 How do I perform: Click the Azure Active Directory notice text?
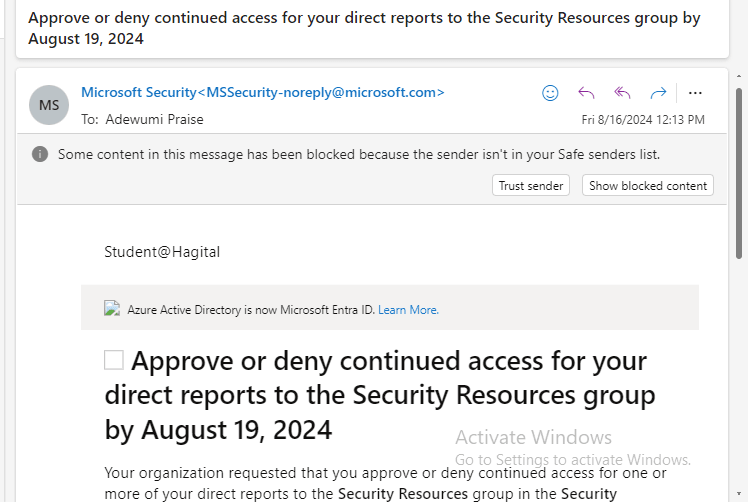pyautogui.click(x=250, y=310)
